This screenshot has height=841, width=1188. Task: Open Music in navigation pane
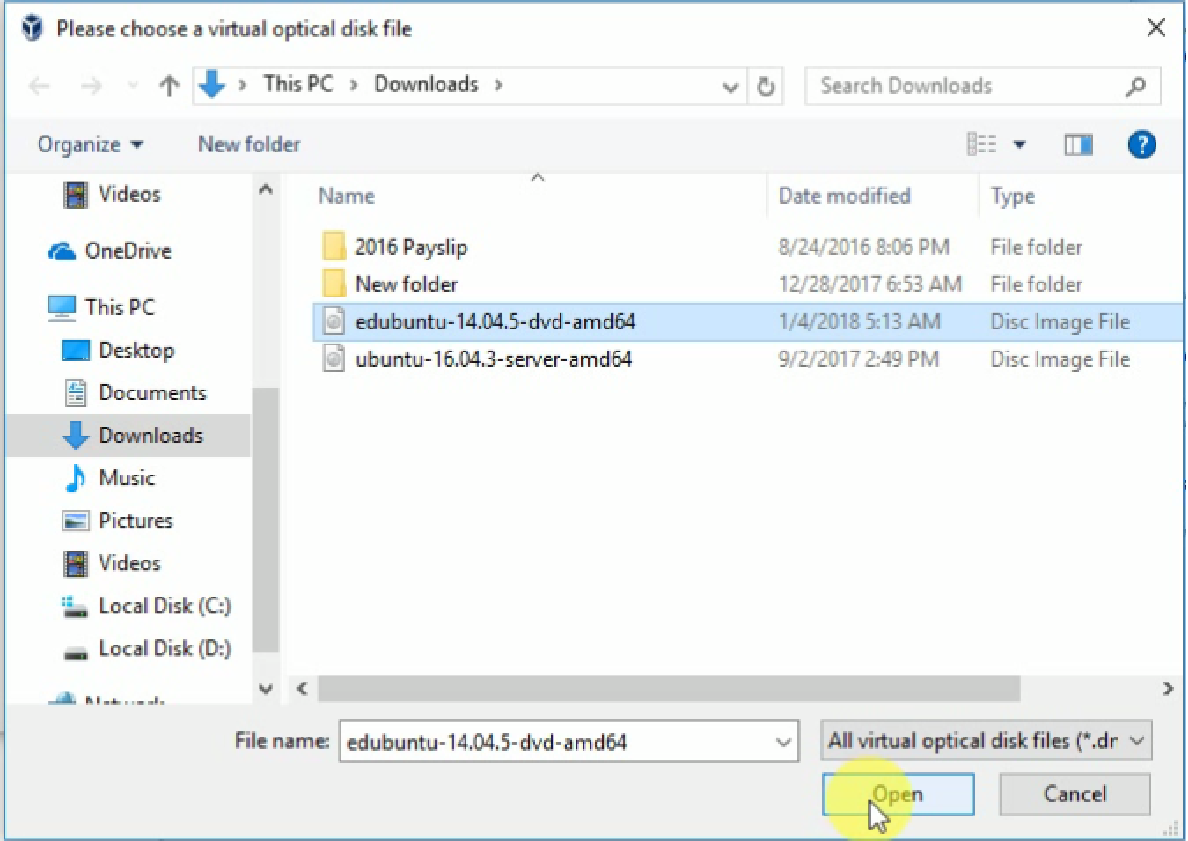click(127, 477)
